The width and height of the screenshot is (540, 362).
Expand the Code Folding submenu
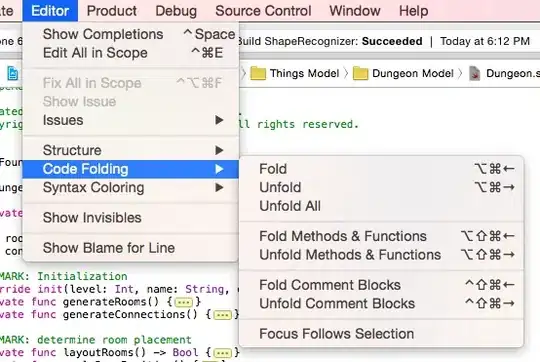[131, 169]
